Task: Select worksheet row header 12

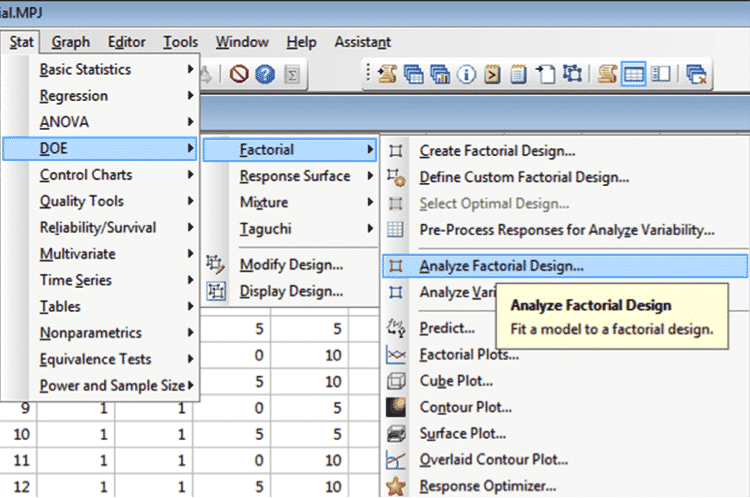Action: point(19,487)
